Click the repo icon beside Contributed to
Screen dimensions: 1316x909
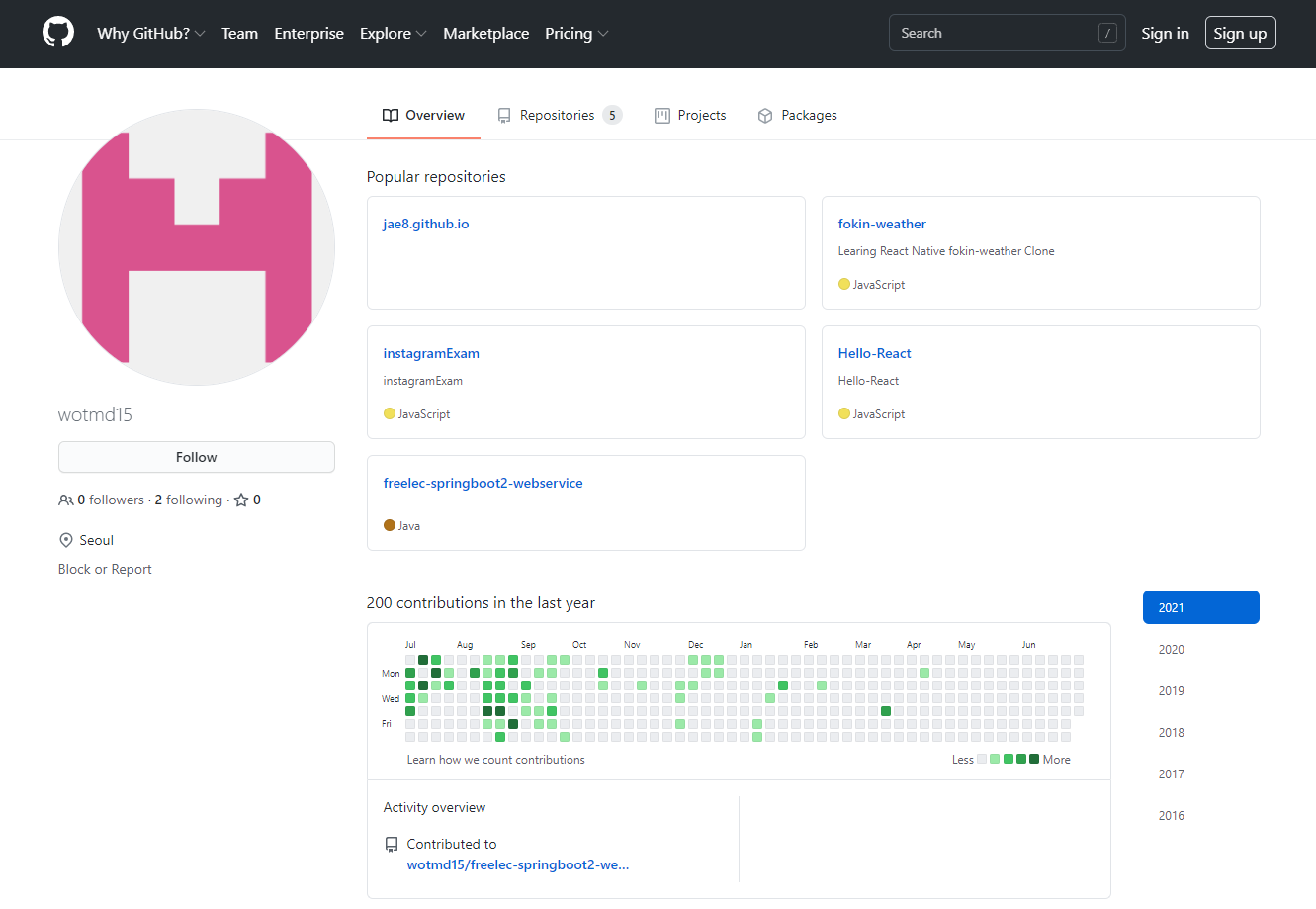pyautogui.click(x=392, y=844)
